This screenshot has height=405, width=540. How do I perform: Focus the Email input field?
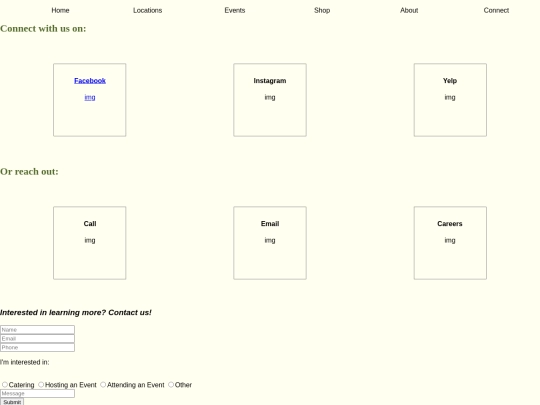[37, 339]
